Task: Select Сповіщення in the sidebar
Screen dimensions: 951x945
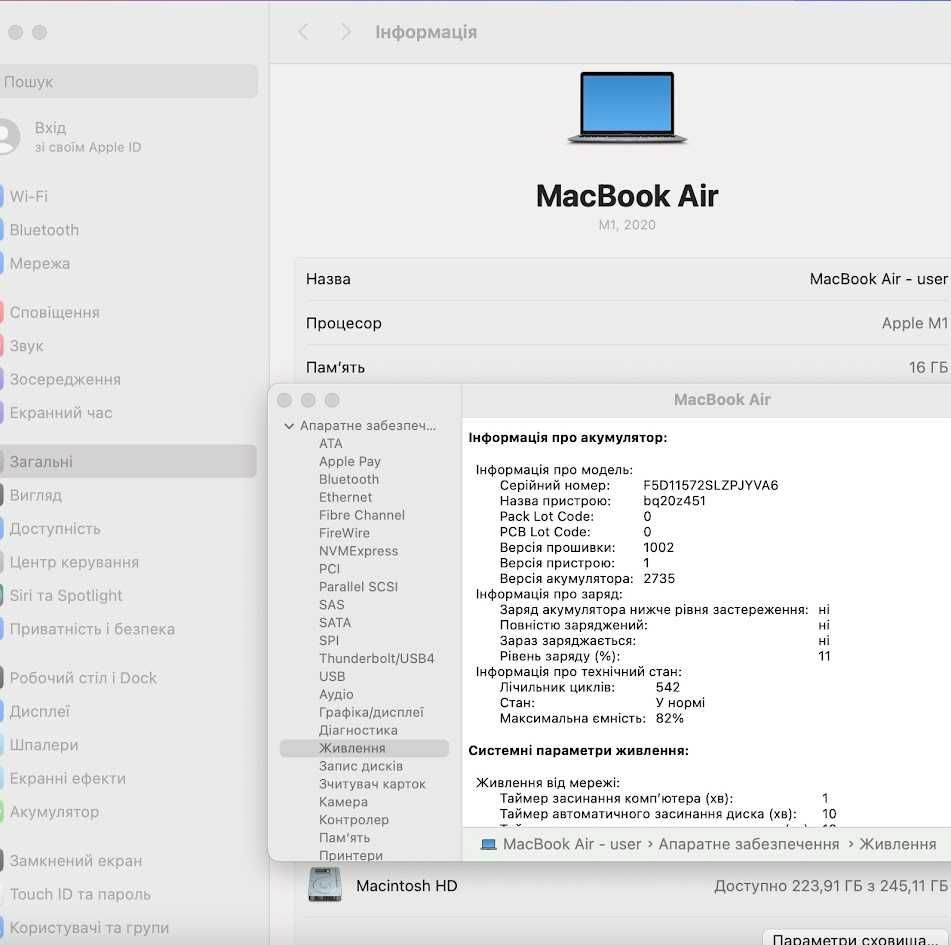Action: coord(55,312)
